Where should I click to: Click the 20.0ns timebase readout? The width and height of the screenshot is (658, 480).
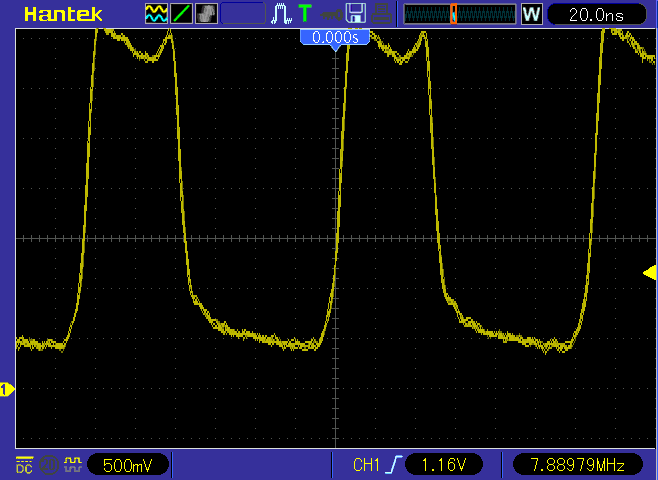tap(596, 15)
